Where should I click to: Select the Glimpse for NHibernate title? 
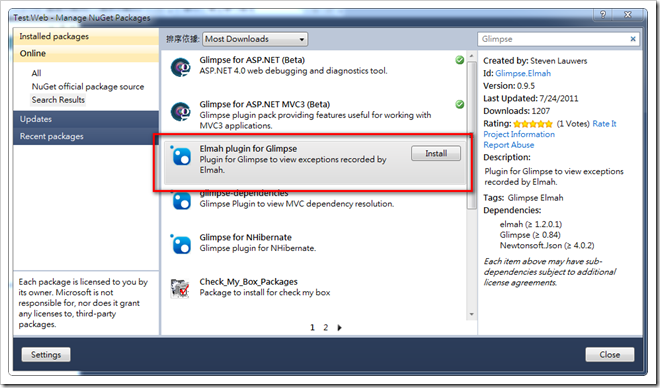(245, 237)
